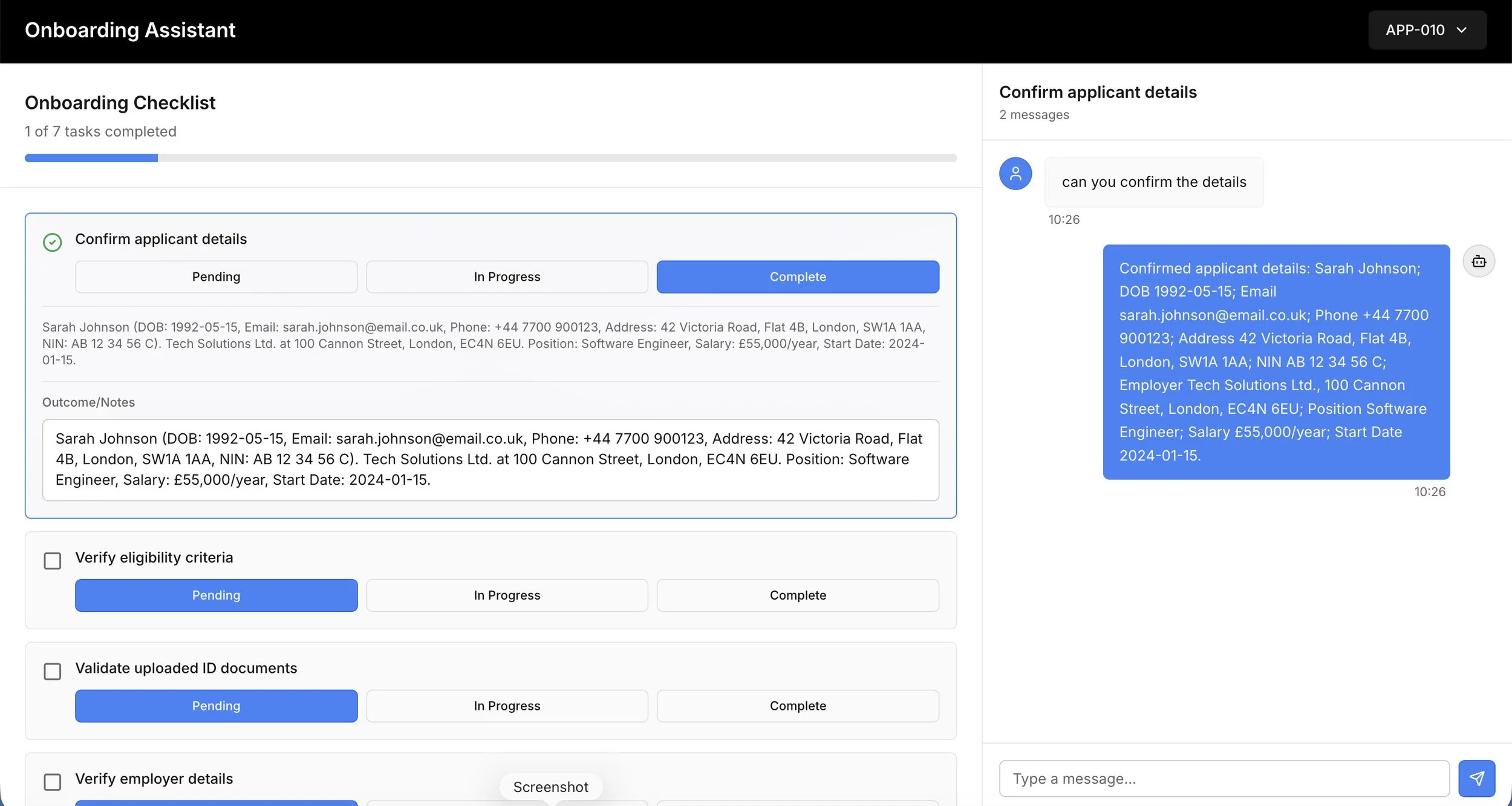Screen dimensions: 1512x806
Task: Click the Validate uploaded ID documents title
Action: [186, 668]
